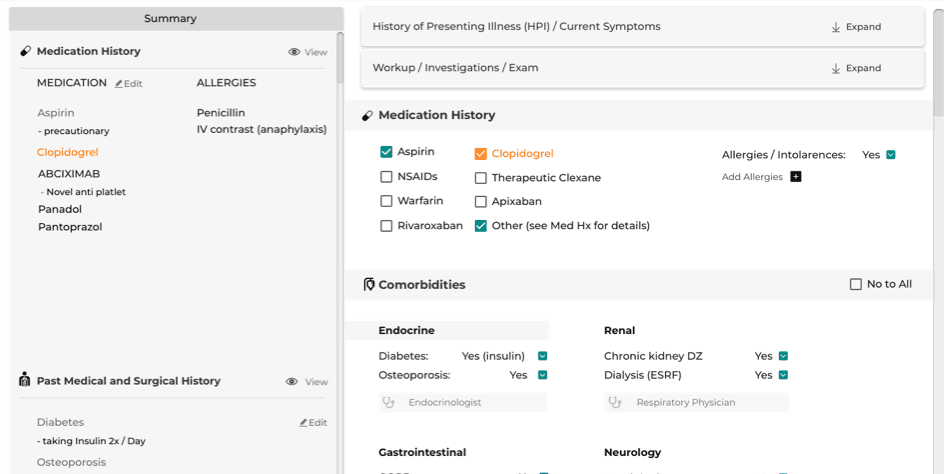Select the Summary tab header

coord(170,19)
